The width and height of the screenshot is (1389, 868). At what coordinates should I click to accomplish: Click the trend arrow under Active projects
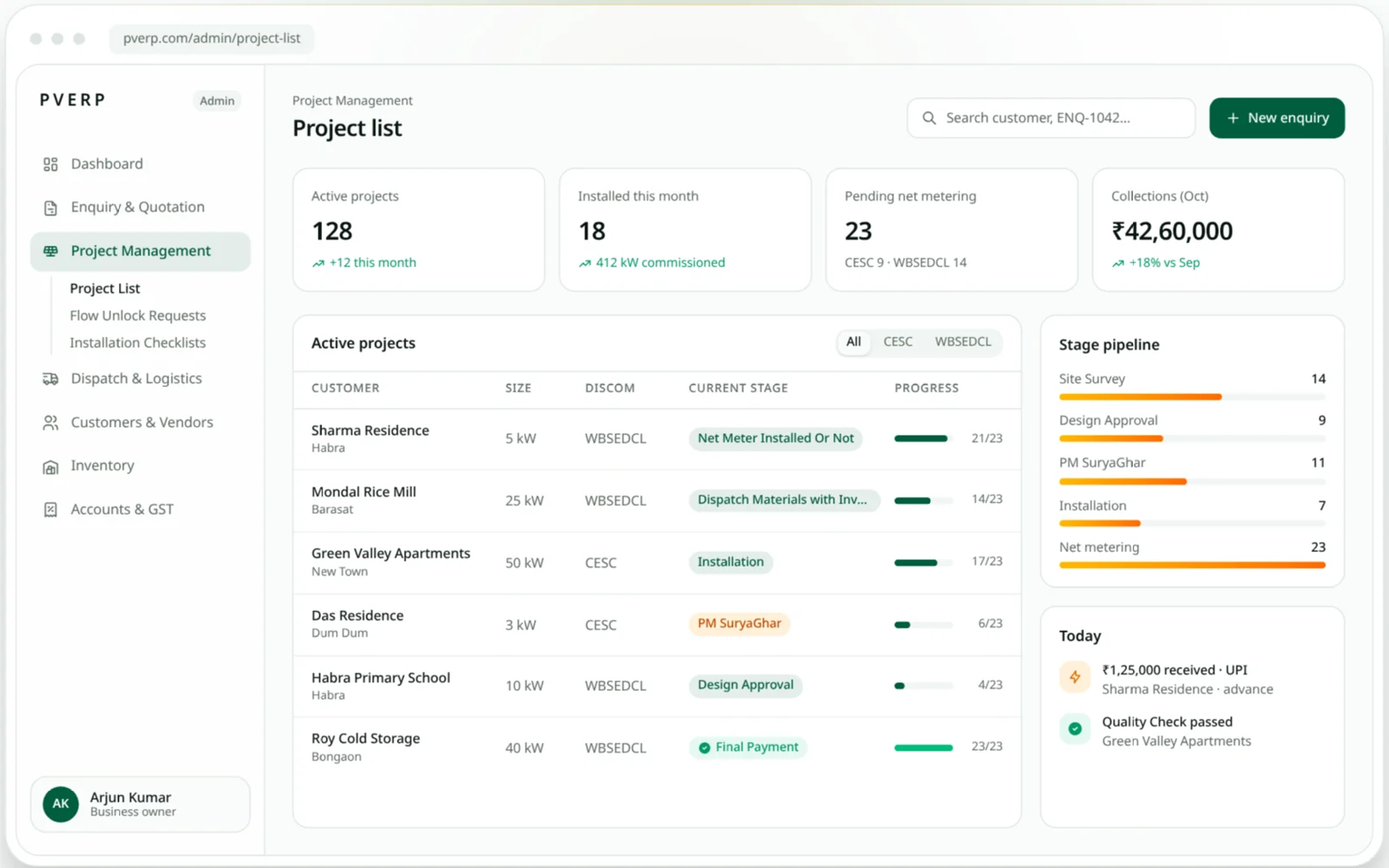tap(319, 263)
